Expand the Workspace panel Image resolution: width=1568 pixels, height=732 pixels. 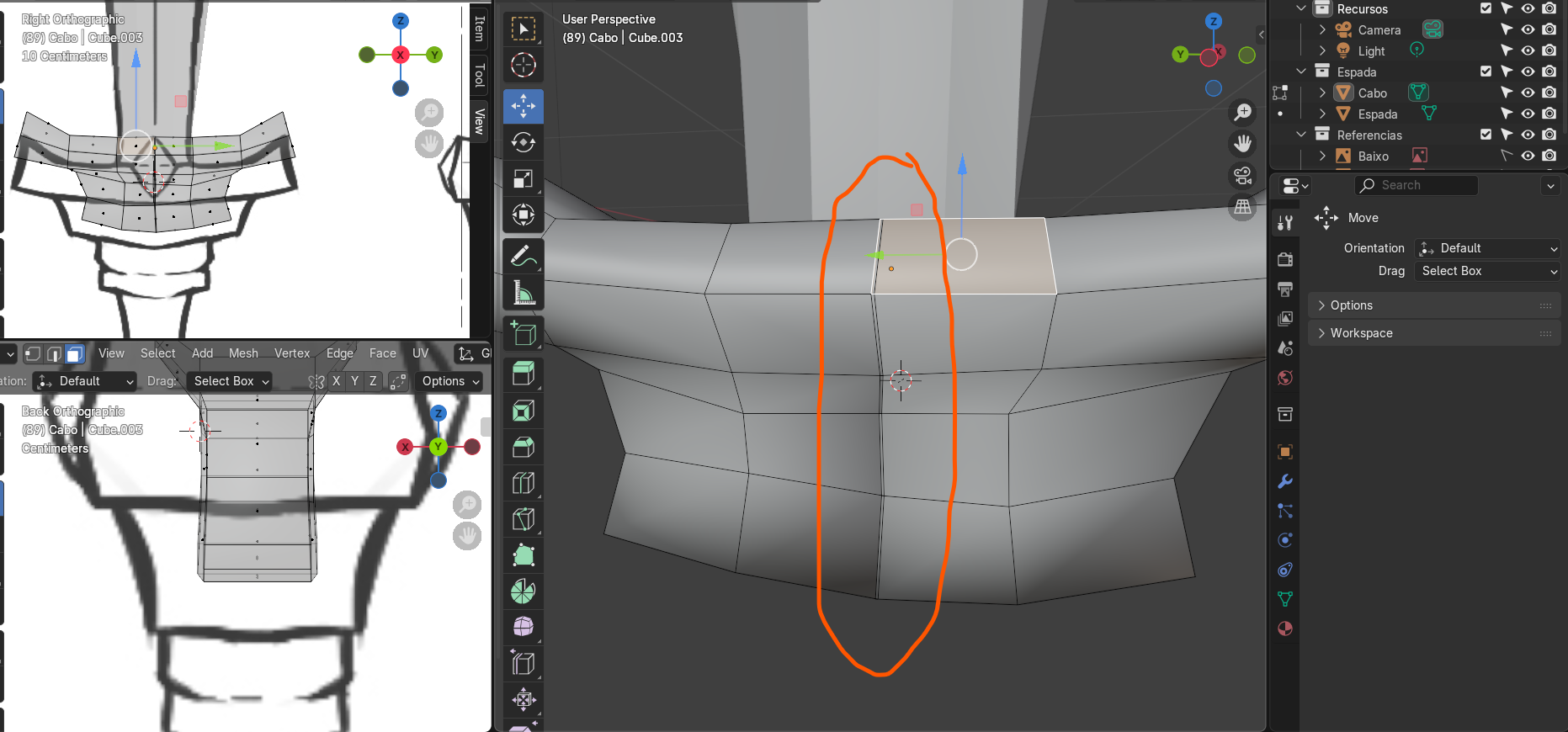1434,333
